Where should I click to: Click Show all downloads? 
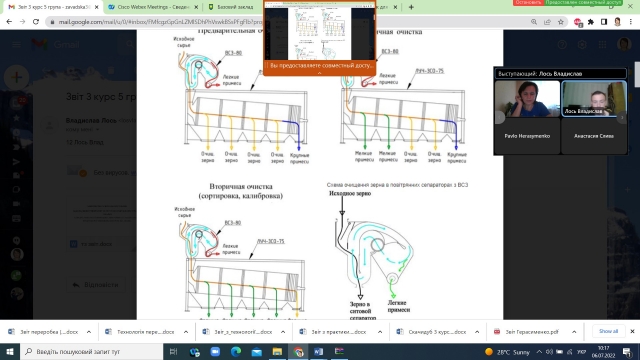click(608, 331)
